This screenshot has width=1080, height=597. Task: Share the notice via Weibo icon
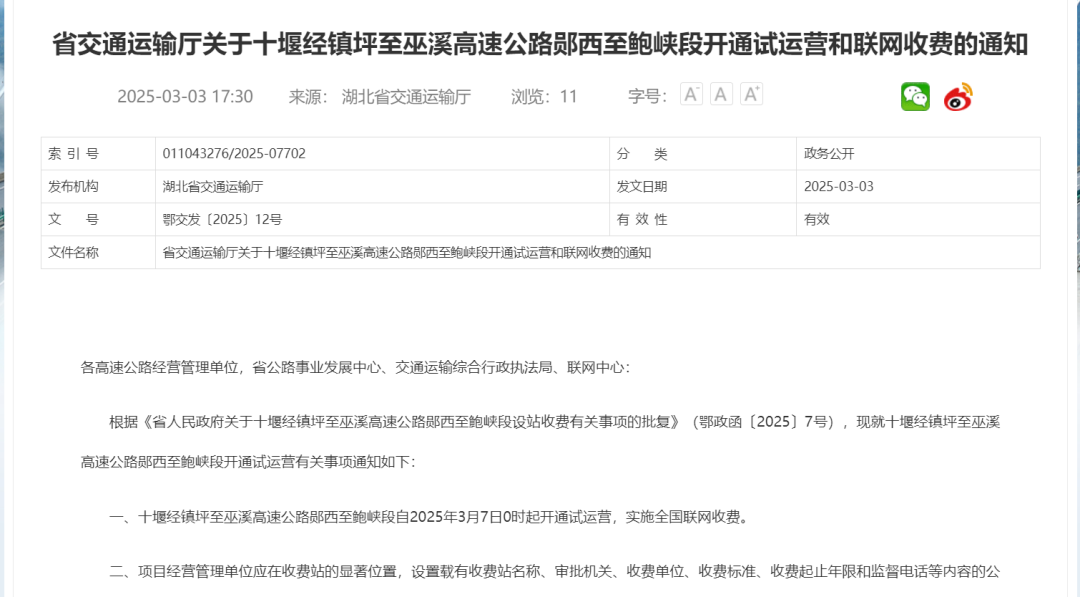958,96
